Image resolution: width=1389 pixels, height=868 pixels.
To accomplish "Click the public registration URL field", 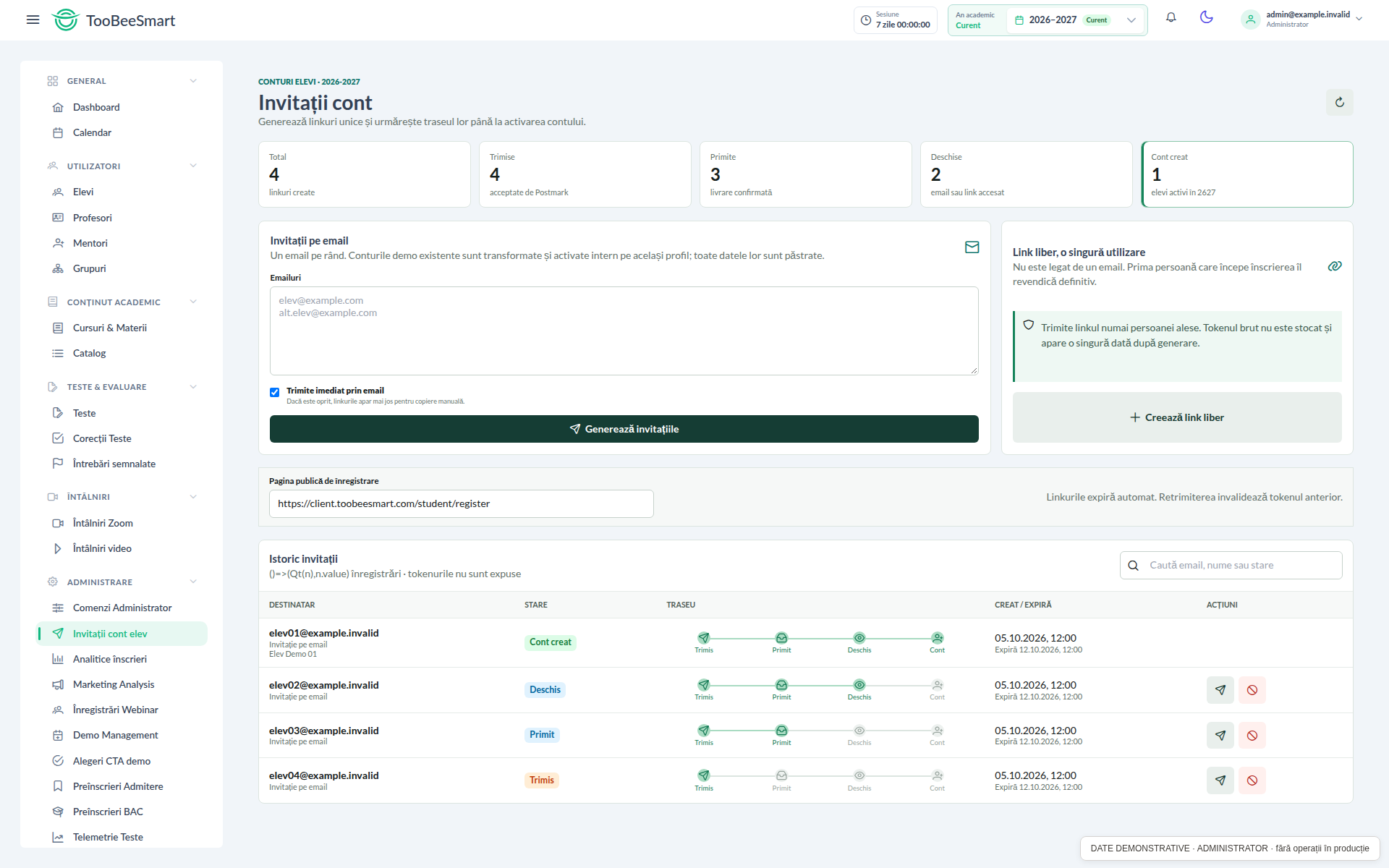I will [x=461, y=503].
